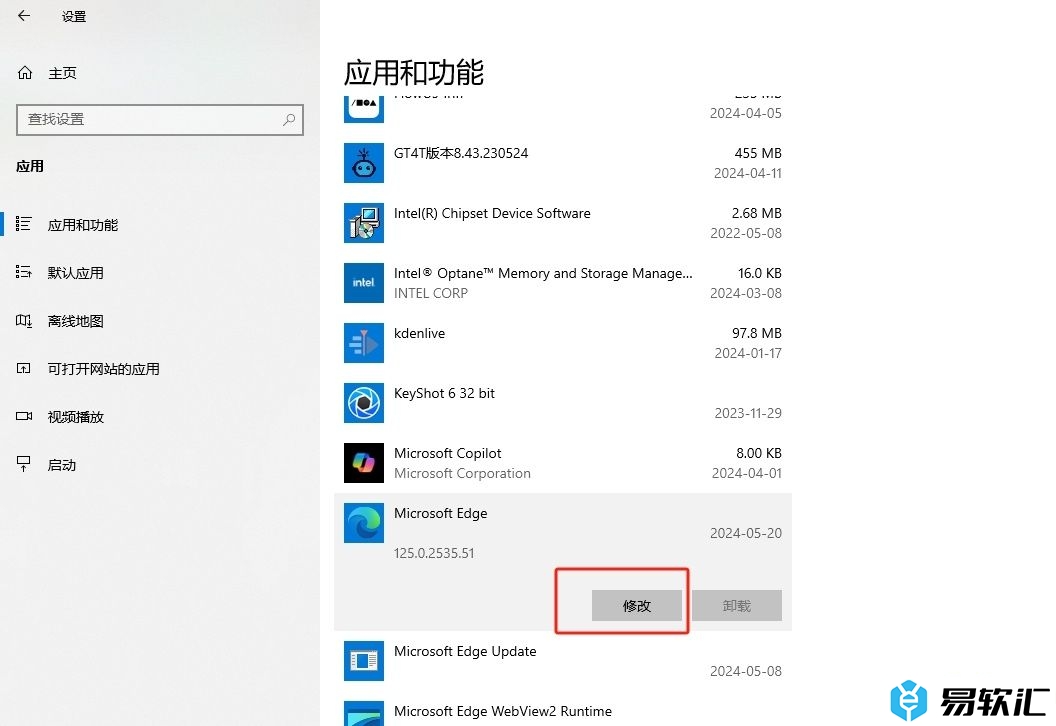Image resolution: width=1056 pixels, height=726 pixels.
Task: Click the GT4T robot app icon
Action: [x=364, y=163]
